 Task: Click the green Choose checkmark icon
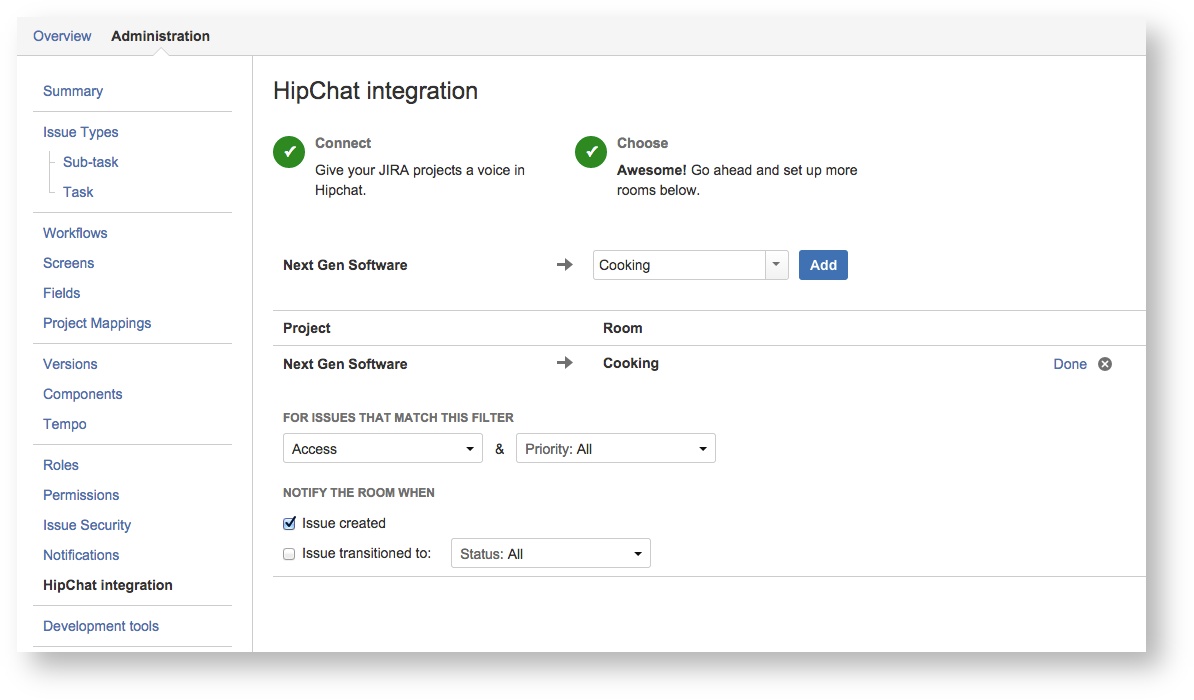[x=591, y=152]
